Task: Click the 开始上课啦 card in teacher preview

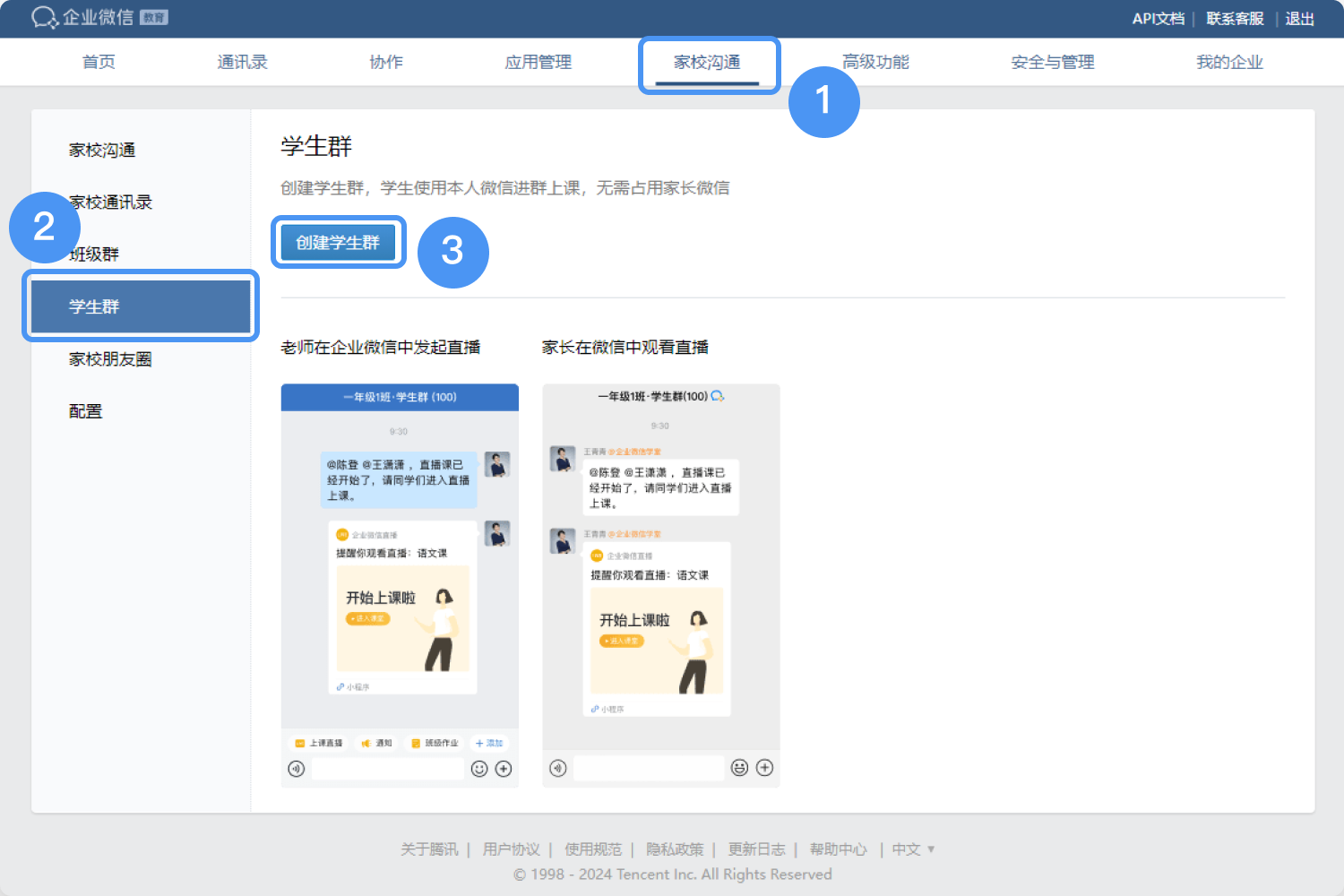Action: (x=402, y=618)
